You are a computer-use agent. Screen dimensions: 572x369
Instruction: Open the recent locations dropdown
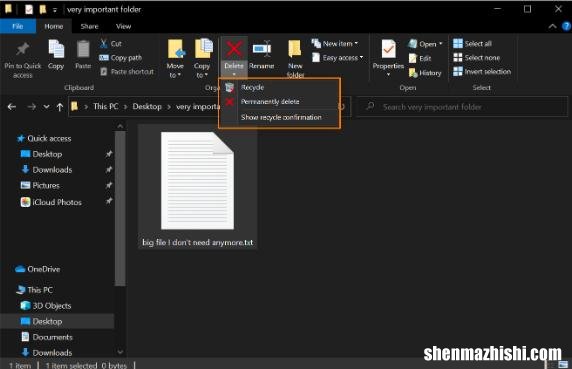pyautogui.click(x=46, y=107)
